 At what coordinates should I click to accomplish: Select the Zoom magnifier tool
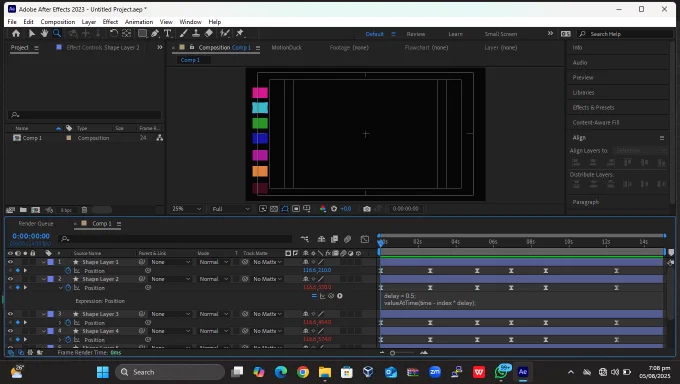[x=57, y=33]
